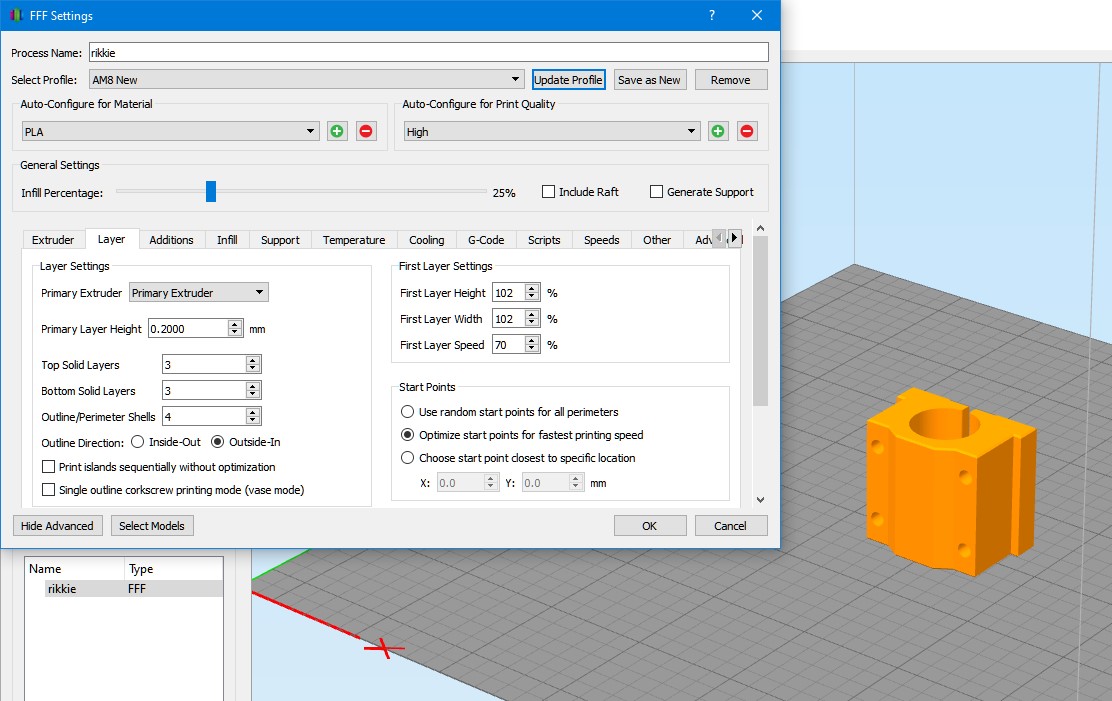Image resolution: width=1112 pixels, height=701 pixels.
Task: Remove the PLA material configuration
Action: 366,130
